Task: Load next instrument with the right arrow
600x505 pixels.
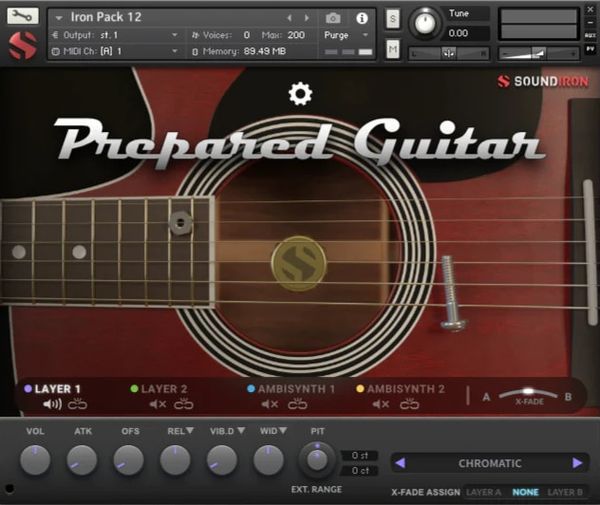Action: (x=307, y=18)
